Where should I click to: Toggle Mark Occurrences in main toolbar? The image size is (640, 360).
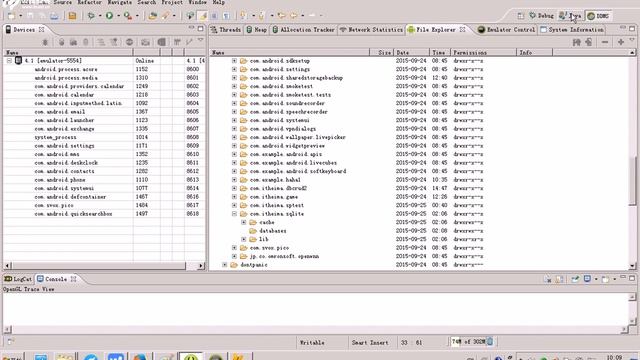[202, 16]
